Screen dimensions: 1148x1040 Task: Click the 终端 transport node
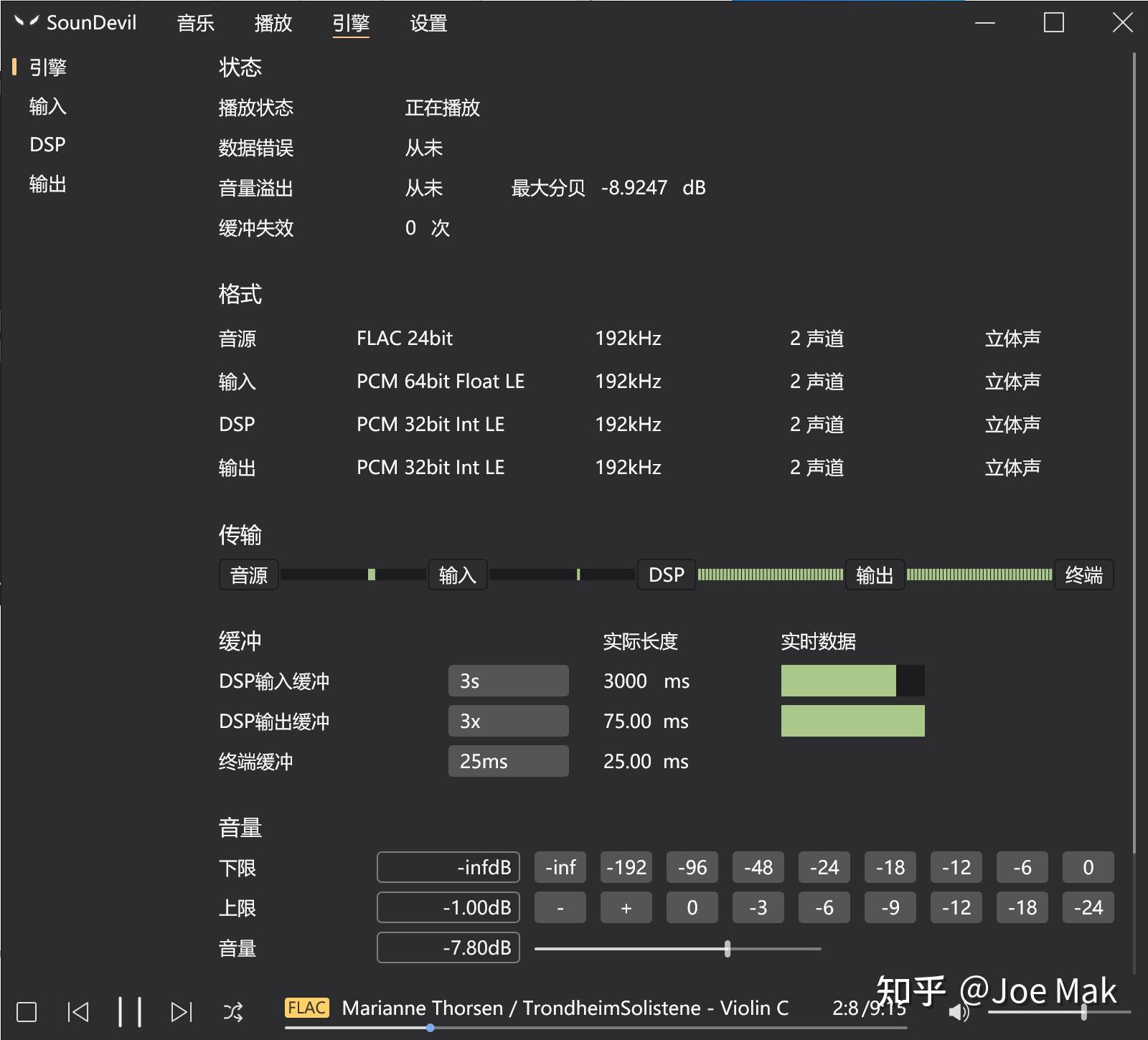pyautogui.click(x=1083, y=575)
